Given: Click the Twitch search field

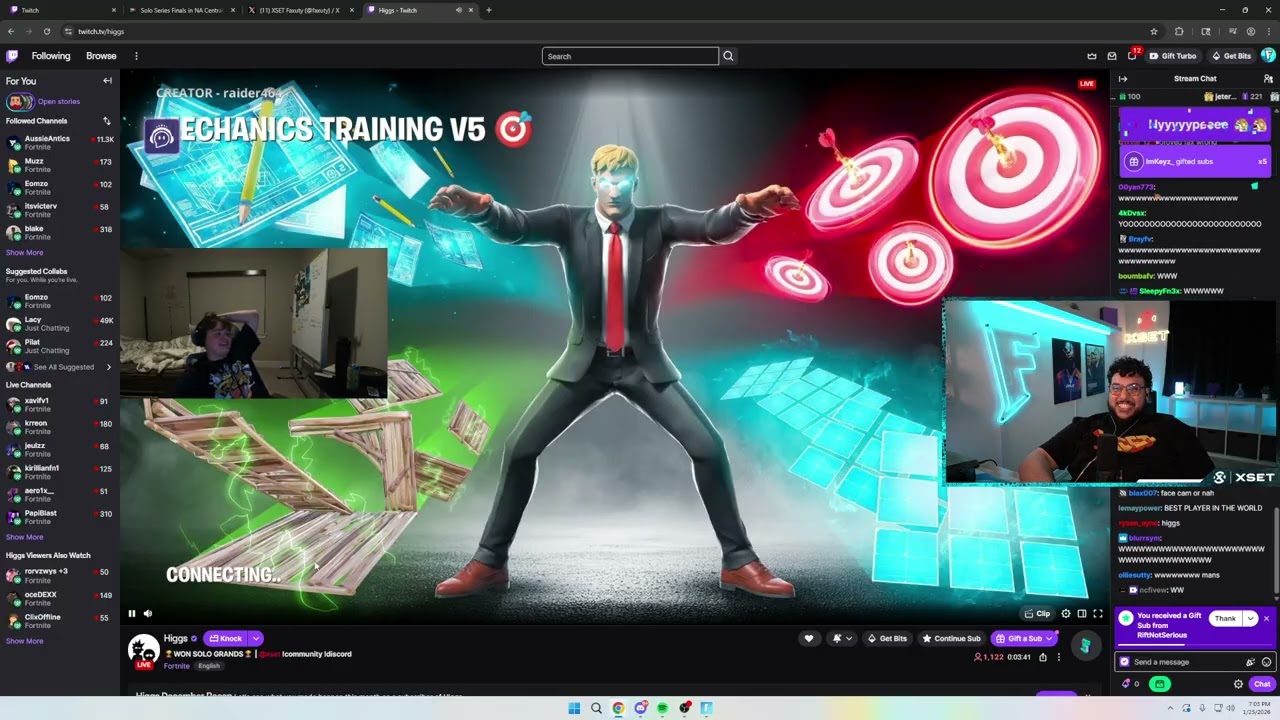Looking at the screenshot, I should tap(630, 56).
